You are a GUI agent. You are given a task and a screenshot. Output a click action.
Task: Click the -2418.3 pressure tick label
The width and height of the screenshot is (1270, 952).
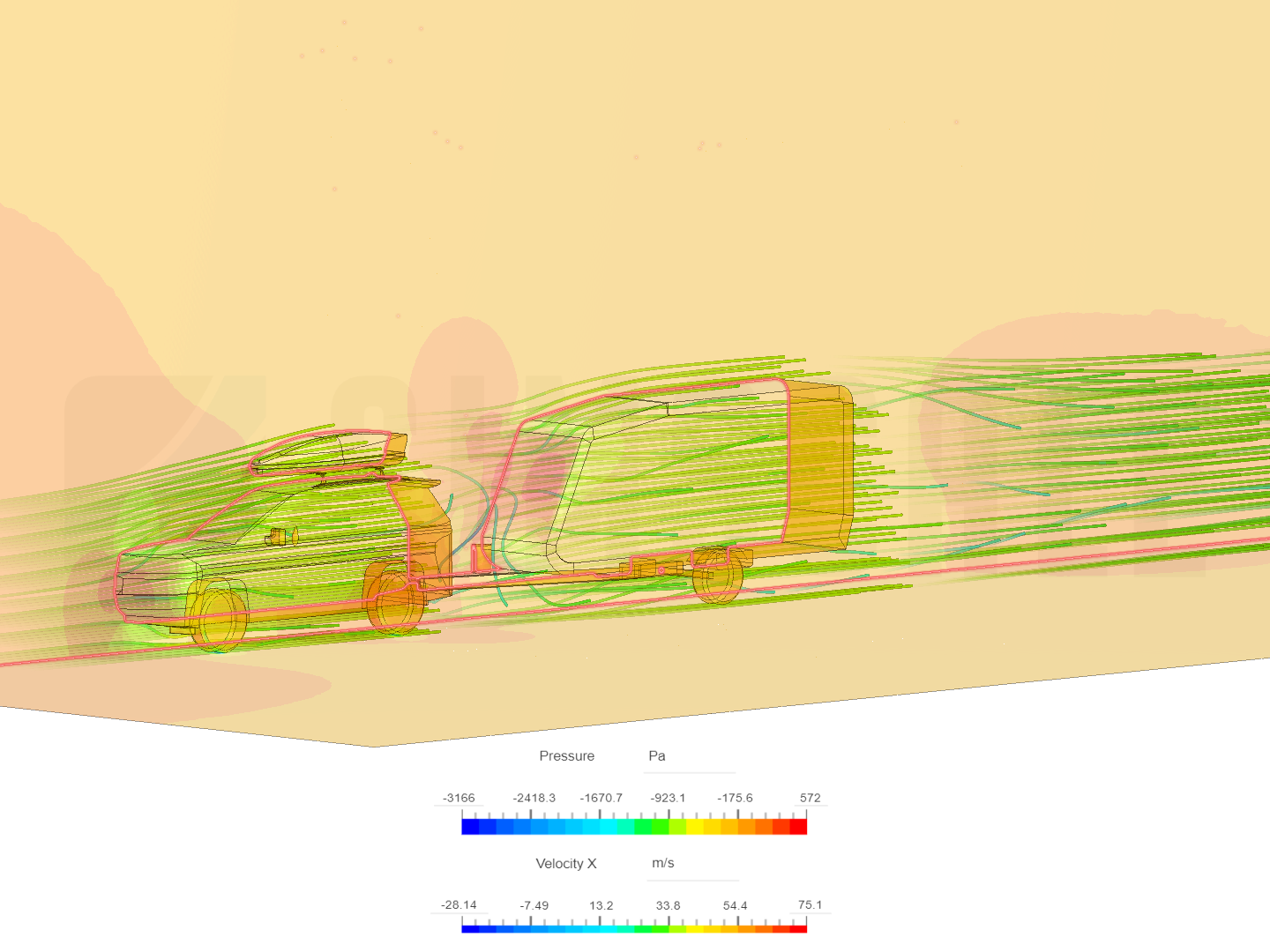[x=534, y=798]
